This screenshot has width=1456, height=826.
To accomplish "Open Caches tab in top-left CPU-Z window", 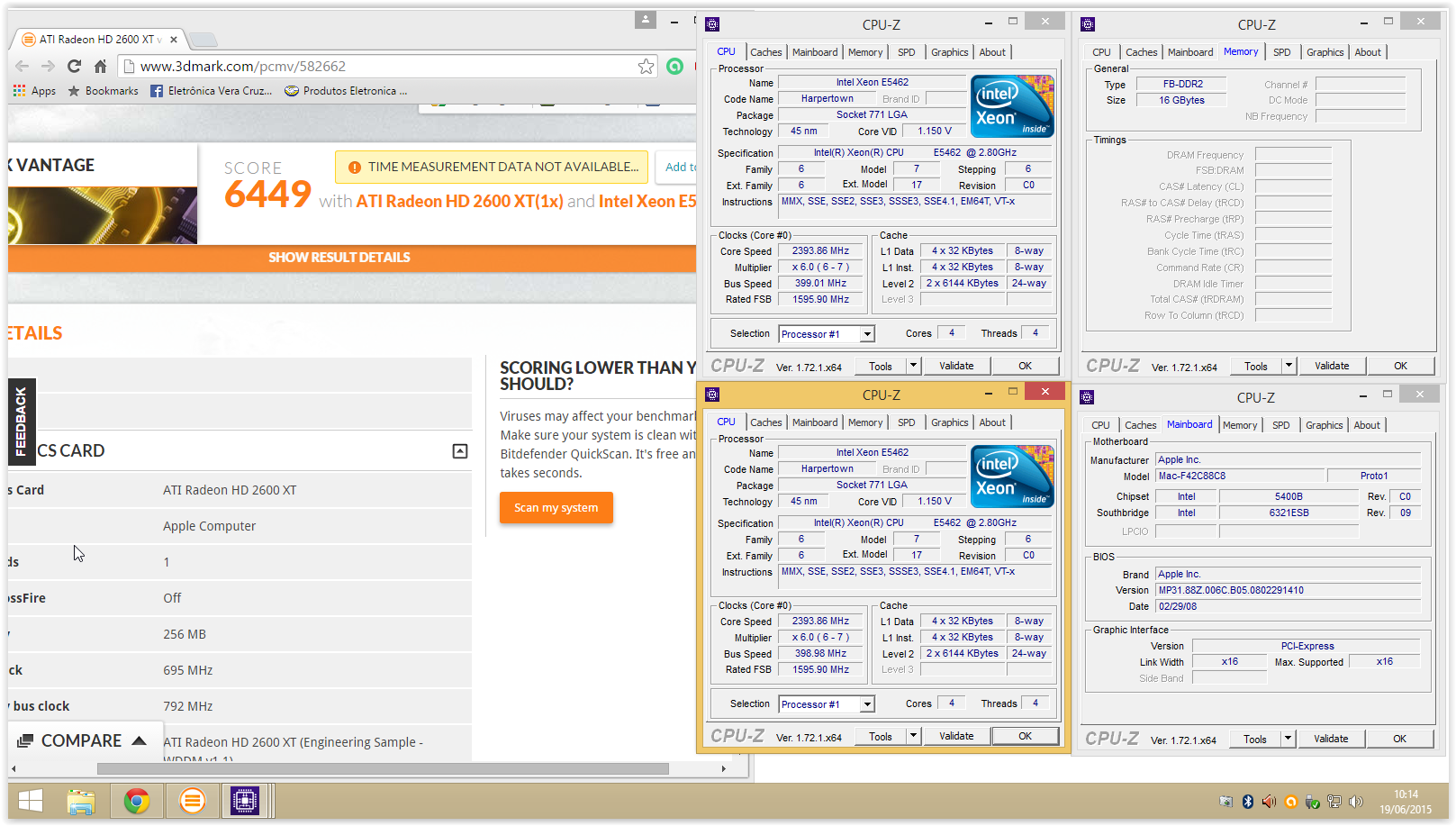I will 765,52.
